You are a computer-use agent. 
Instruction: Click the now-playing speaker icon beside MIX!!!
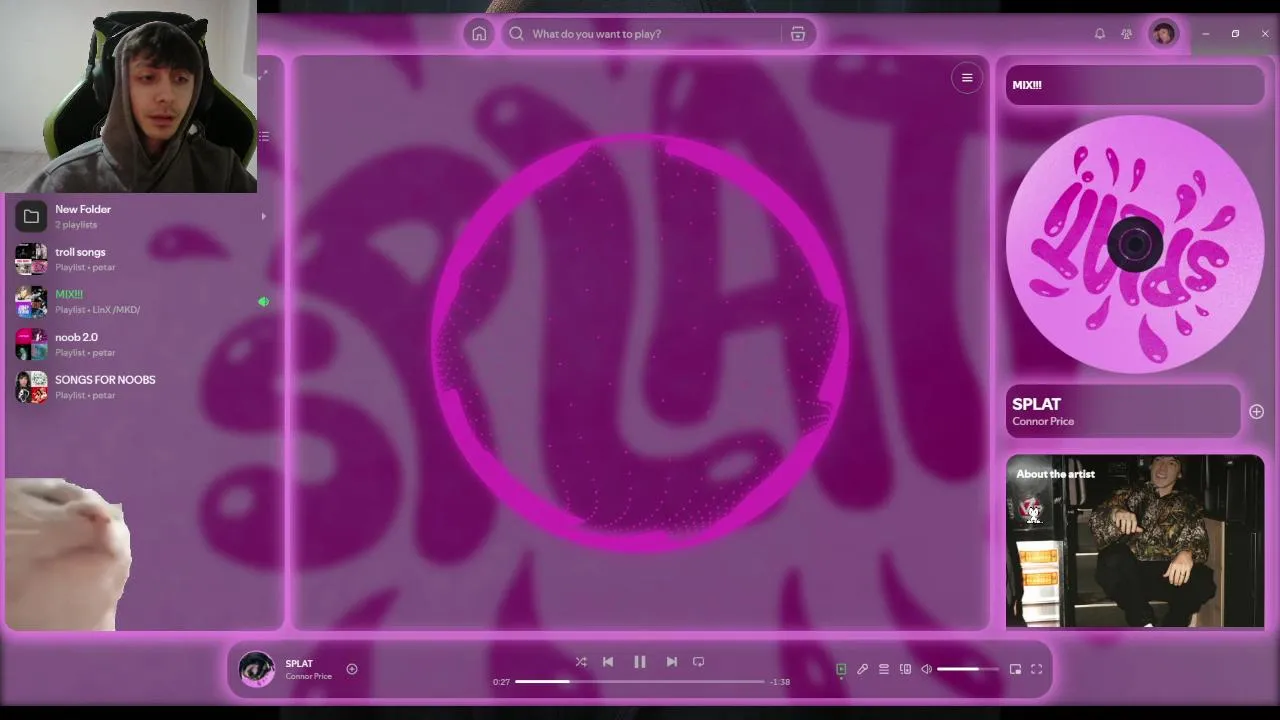264,301
